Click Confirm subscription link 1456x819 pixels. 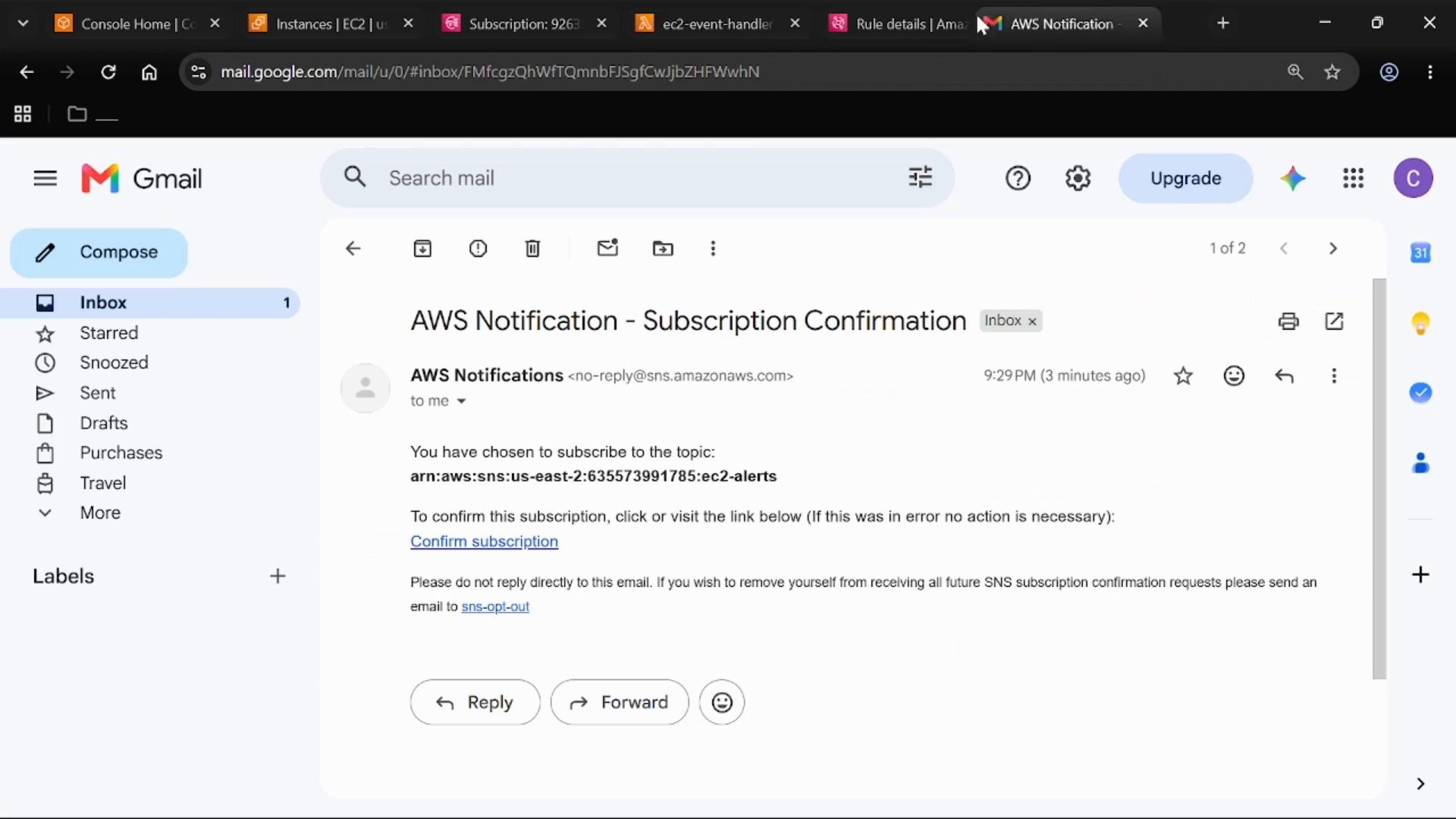pyautogui.click(x=484, y=541)
